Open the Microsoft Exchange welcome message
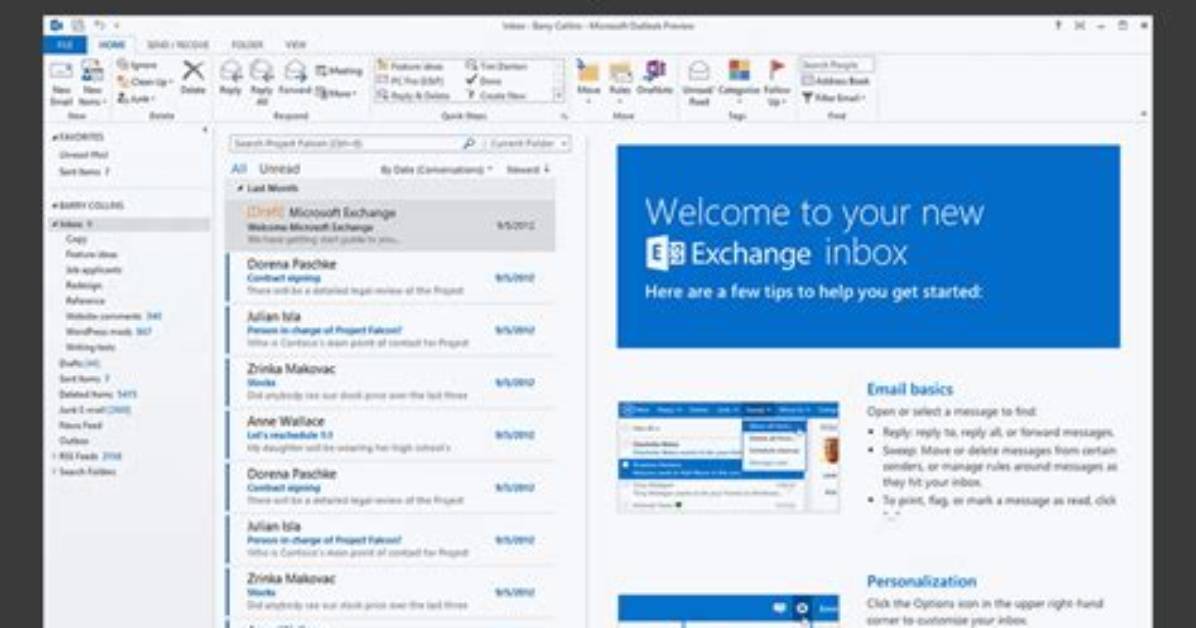The image size is (1196, 628). coord(391,225)
